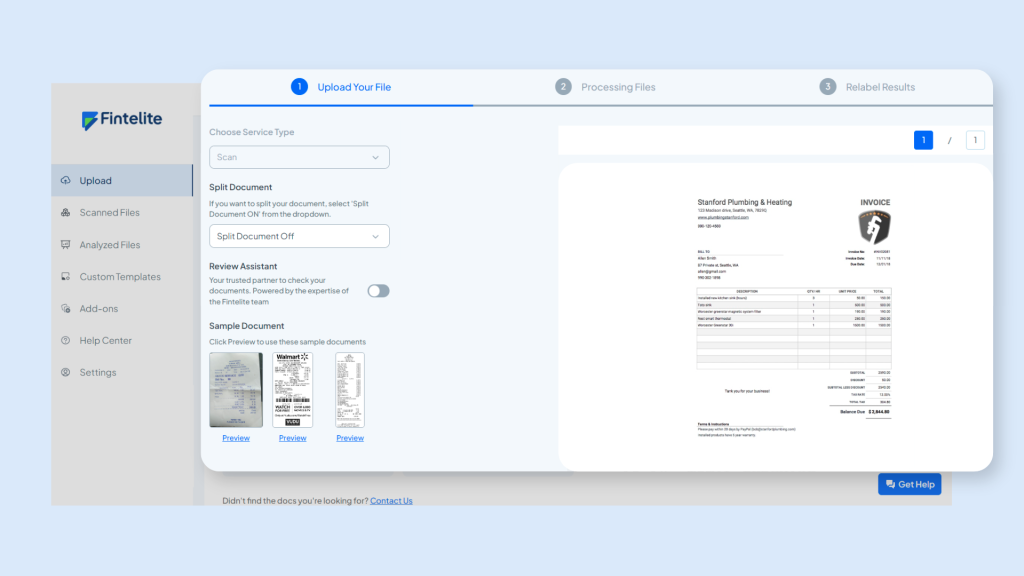Open Scanned Files via its sidebar icon

tap(66, 213)
